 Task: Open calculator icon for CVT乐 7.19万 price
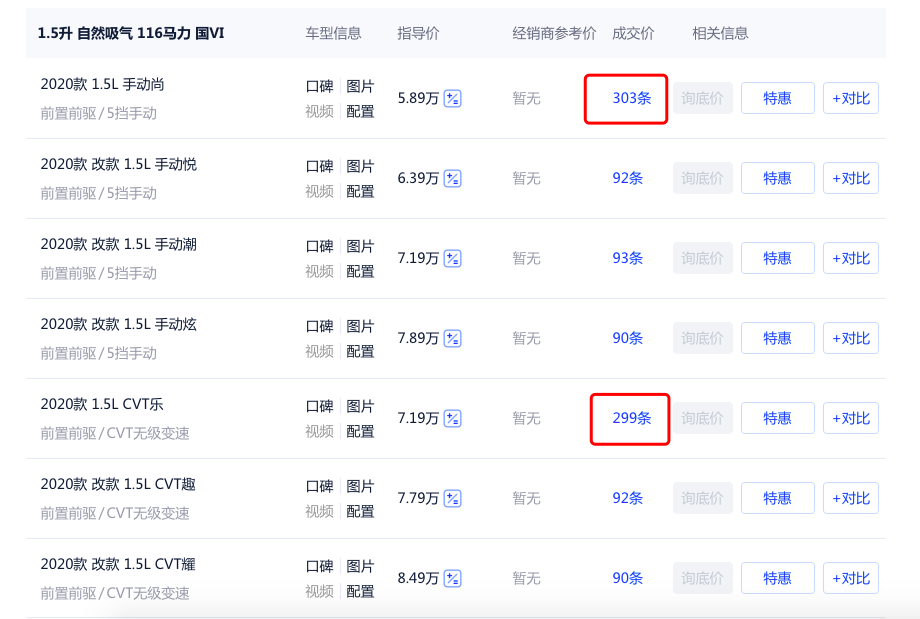click(452, 418)
